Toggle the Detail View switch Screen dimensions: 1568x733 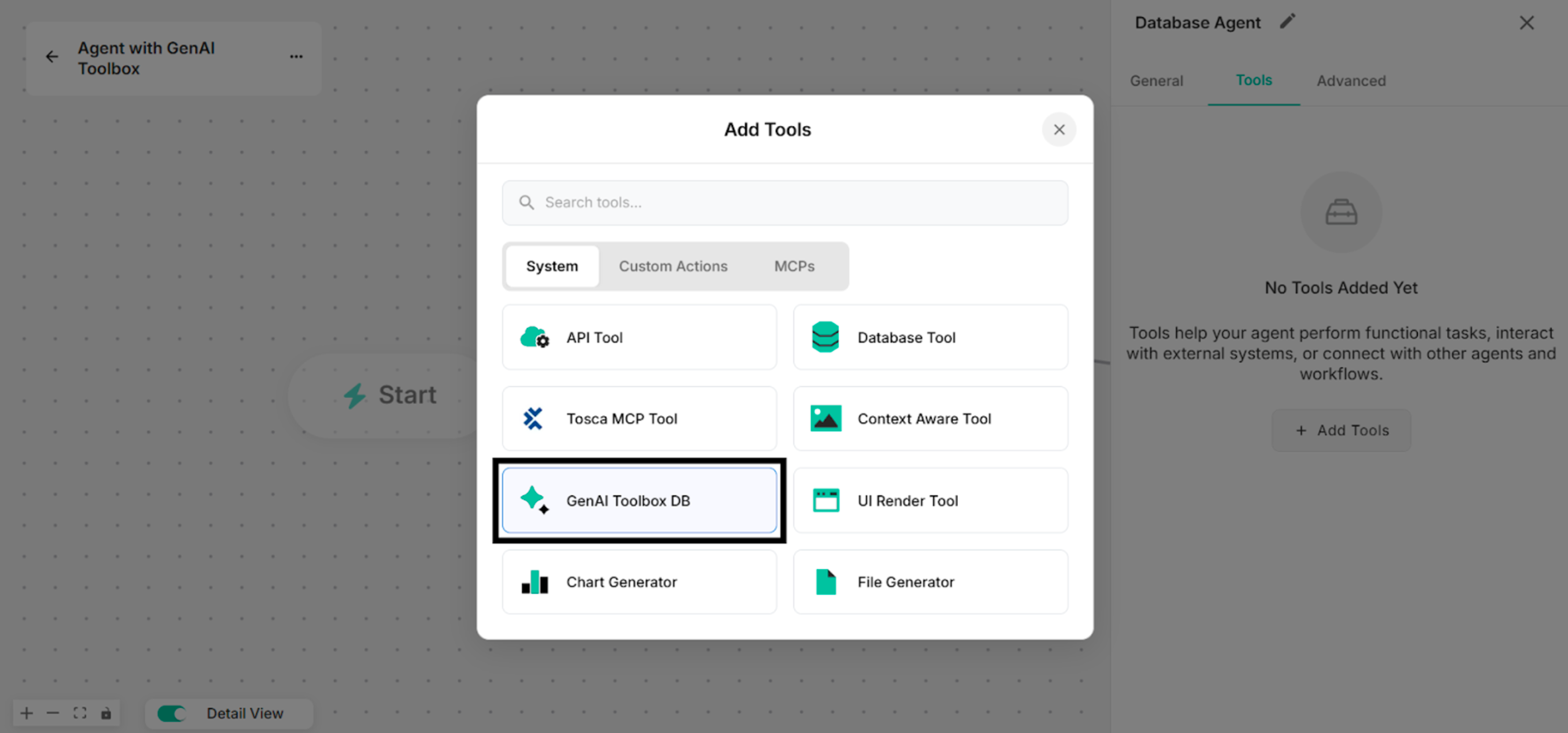(171, 714)
